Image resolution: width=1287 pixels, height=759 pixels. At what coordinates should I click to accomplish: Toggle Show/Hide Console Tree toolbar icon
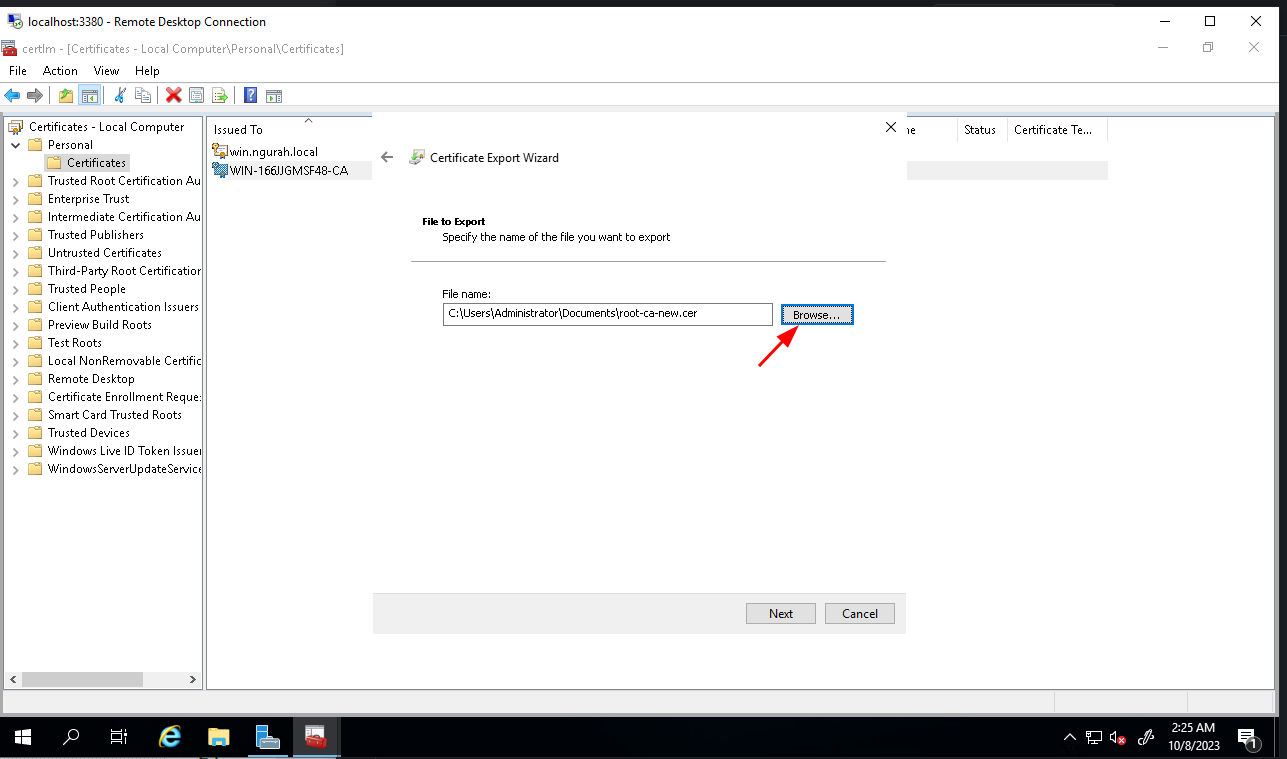click(x=89, y=95)
